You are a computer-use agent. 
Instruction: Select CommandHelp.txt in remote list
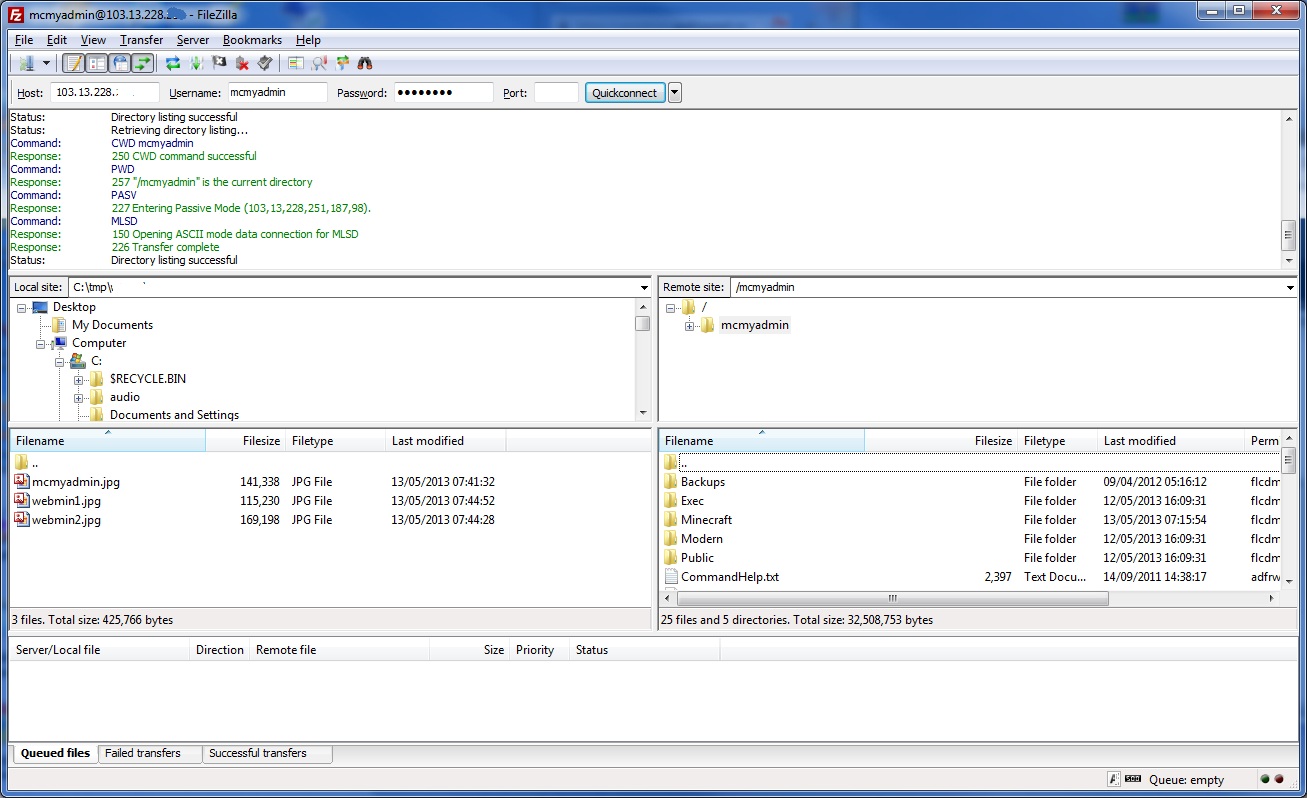pos(730,577)
